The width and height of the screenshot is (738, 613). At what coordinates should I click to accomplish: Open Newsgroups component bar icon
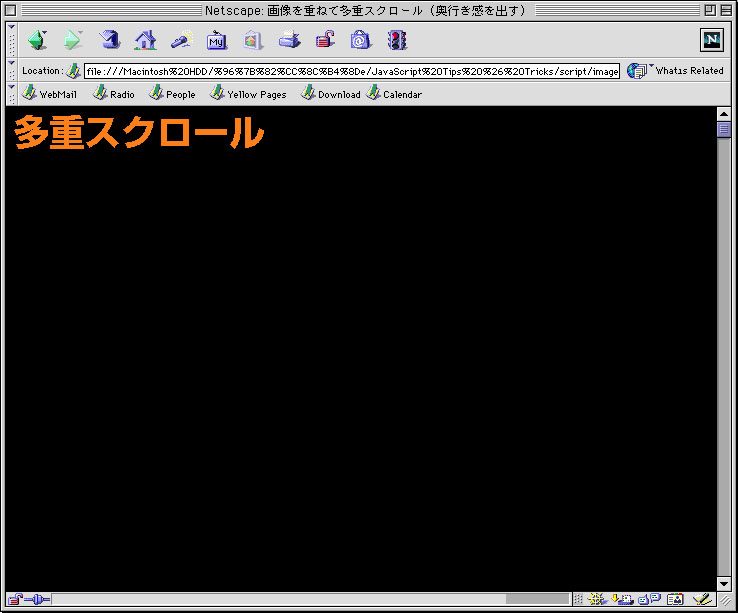point(650,599)
